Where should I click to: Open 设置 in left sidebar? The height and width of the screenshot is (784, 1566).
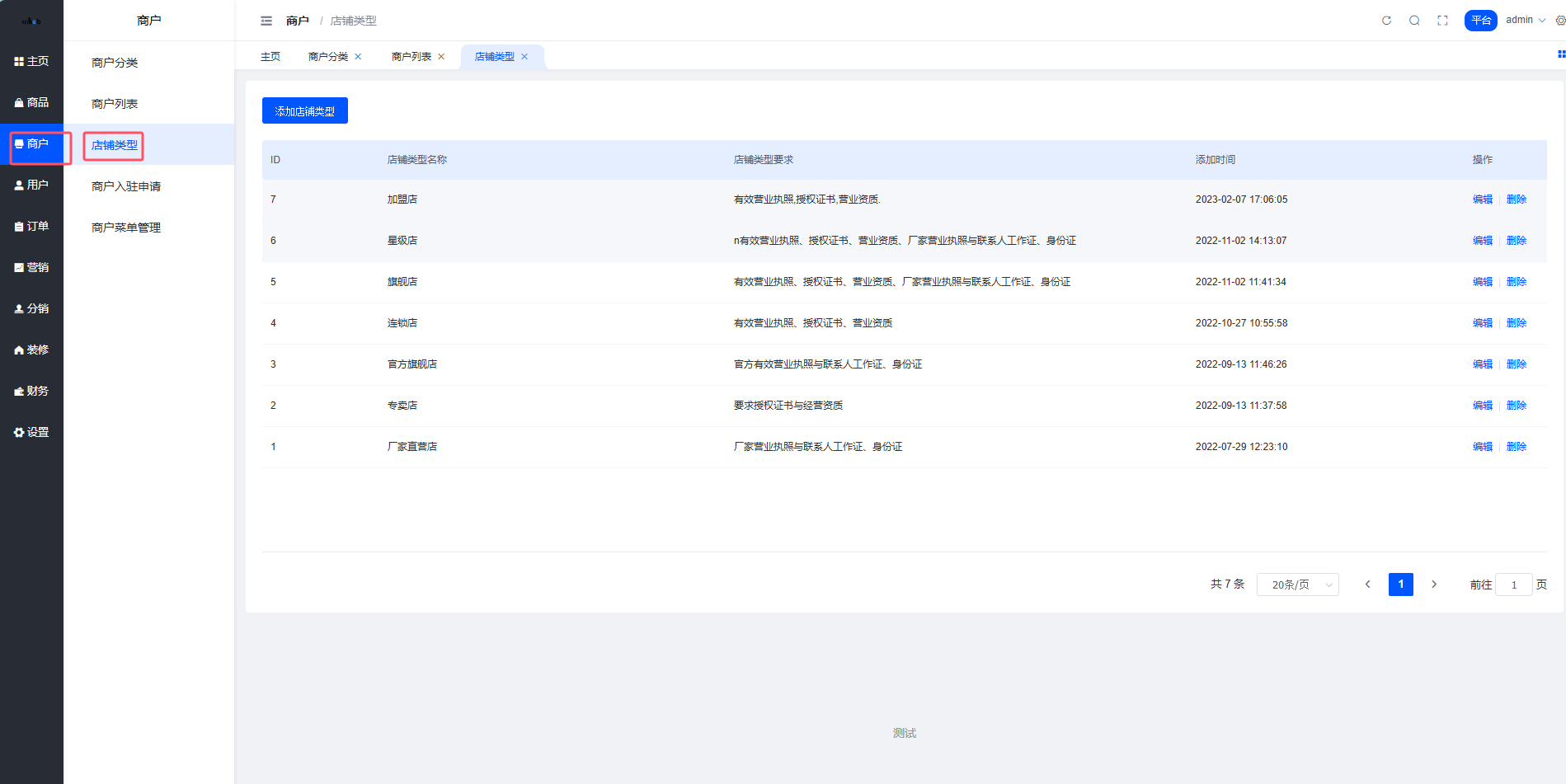[31, 432]
